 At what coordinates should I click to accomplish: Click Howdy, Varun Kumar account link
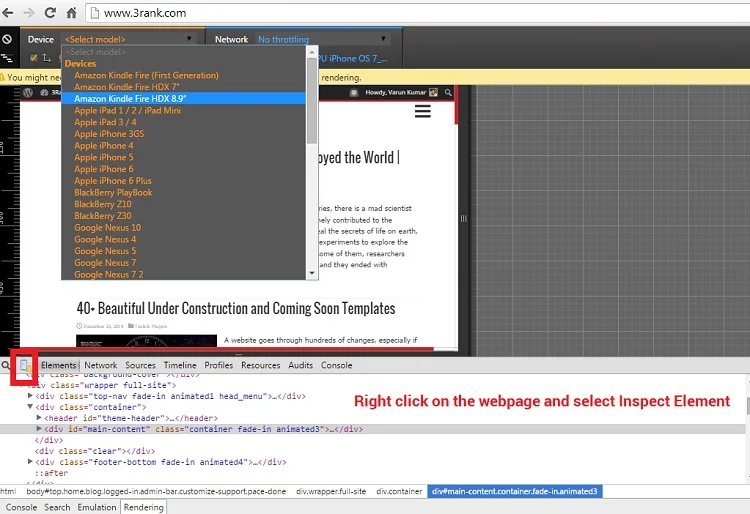[x=401, y=93]
